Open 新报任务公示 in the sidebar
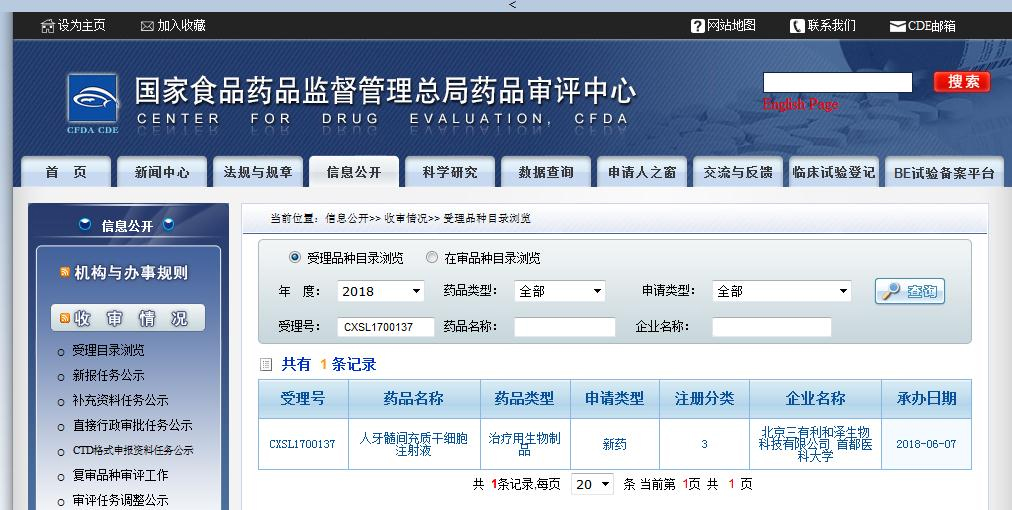This screenshot has width=1012, height=510. point(108,375)
